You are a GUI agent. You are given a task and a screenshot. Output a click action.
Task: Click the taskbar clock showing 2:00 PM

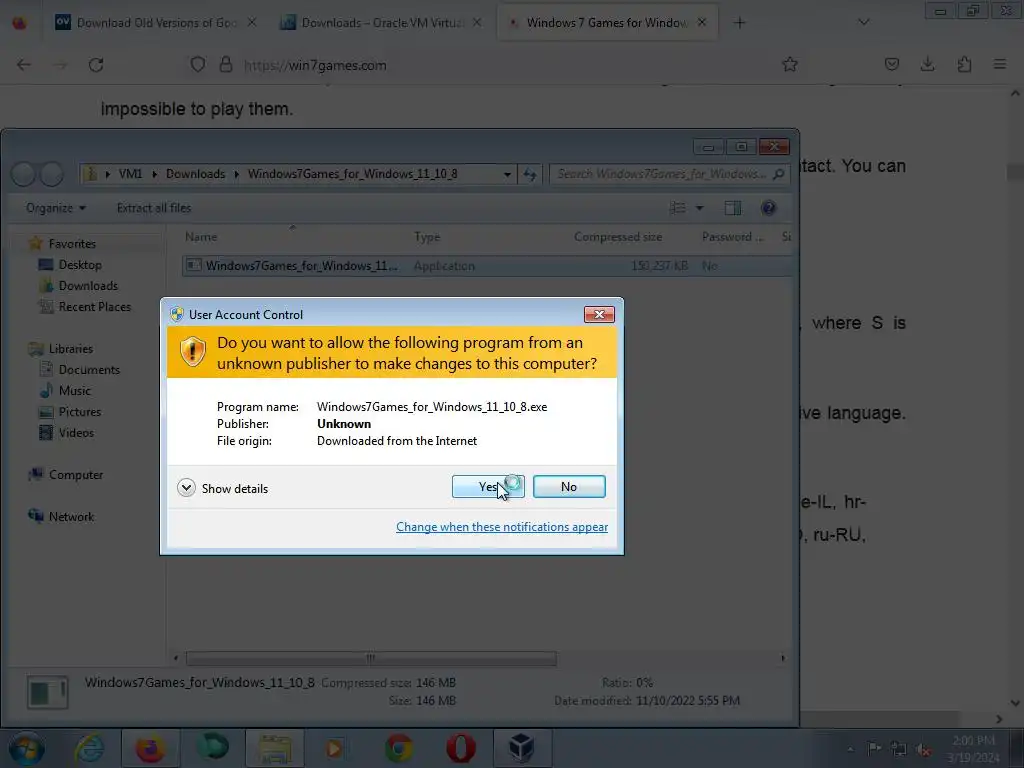point(973,748)
